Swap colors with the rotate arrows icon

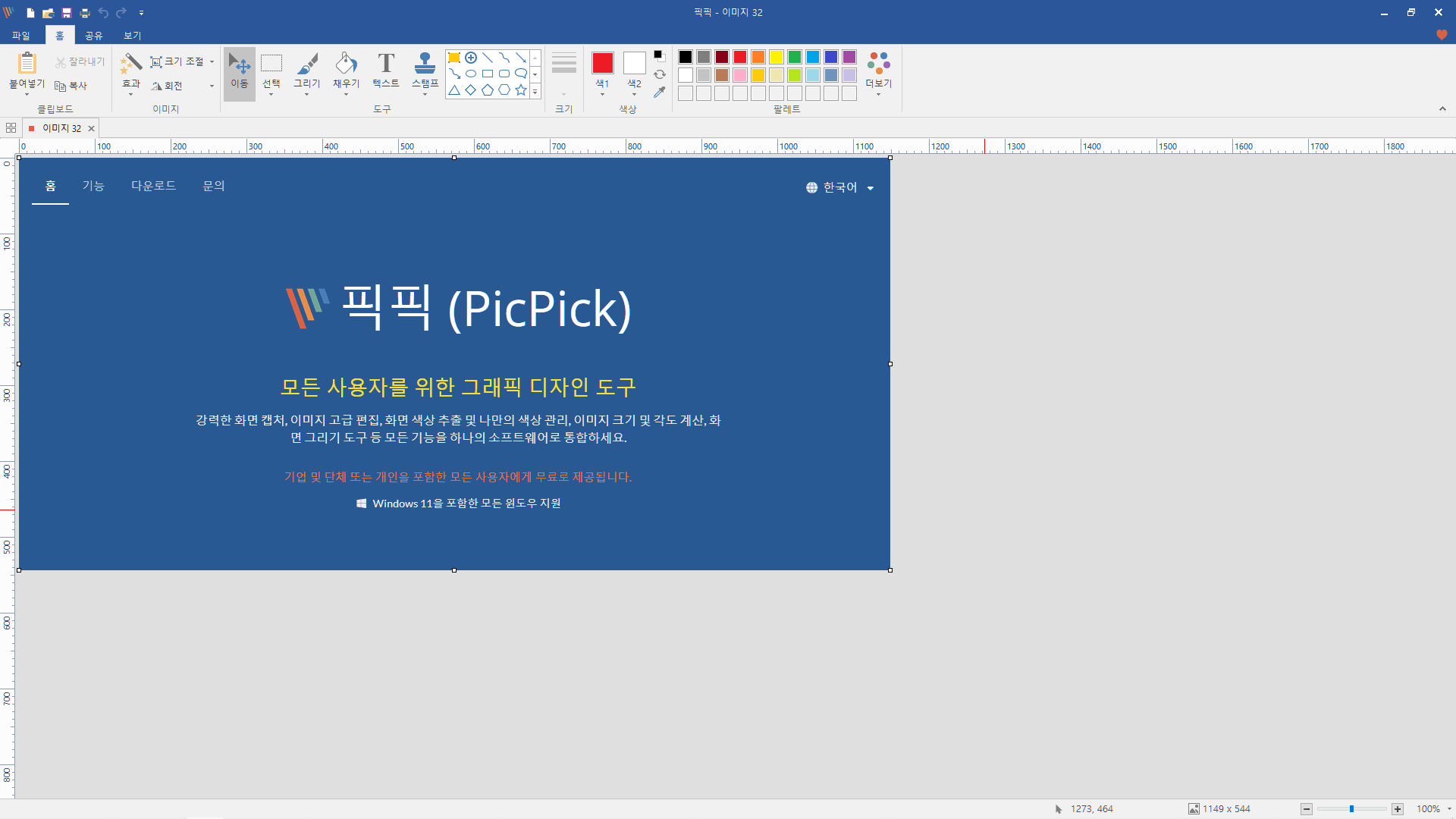(658, 74)
